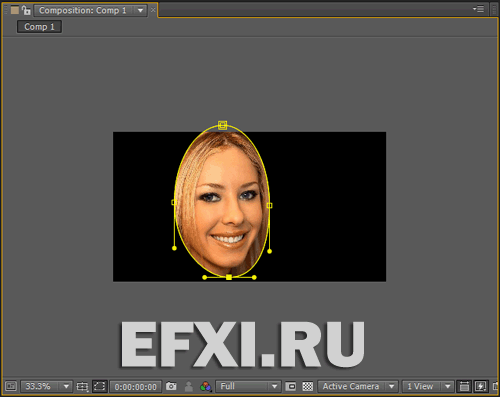Select the top mask vertex on the ellipse
500x397 pixels.
tap(223, 125)
